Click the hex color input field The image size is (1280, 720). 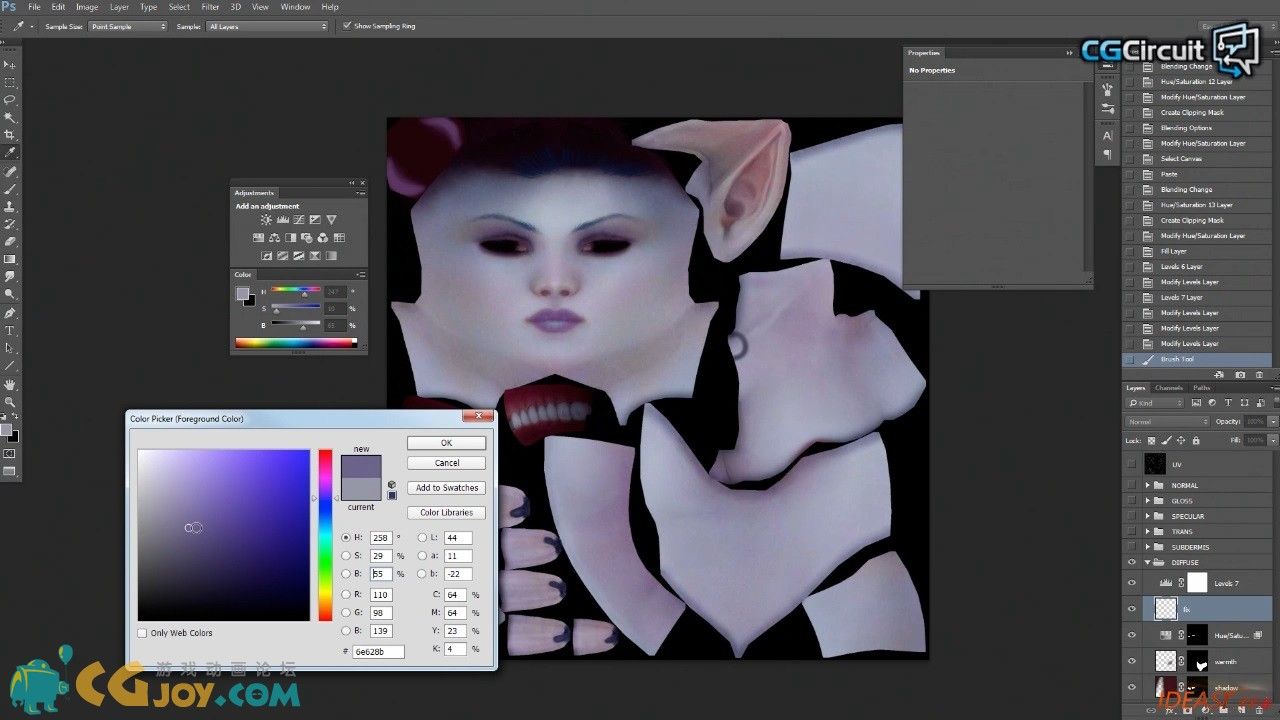(x=378, y=651)
